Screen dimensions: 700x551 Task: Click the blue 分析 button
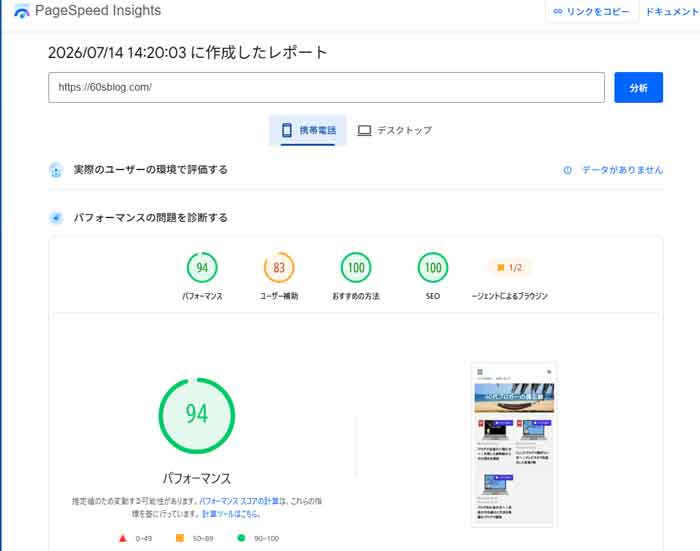(638, 88)
